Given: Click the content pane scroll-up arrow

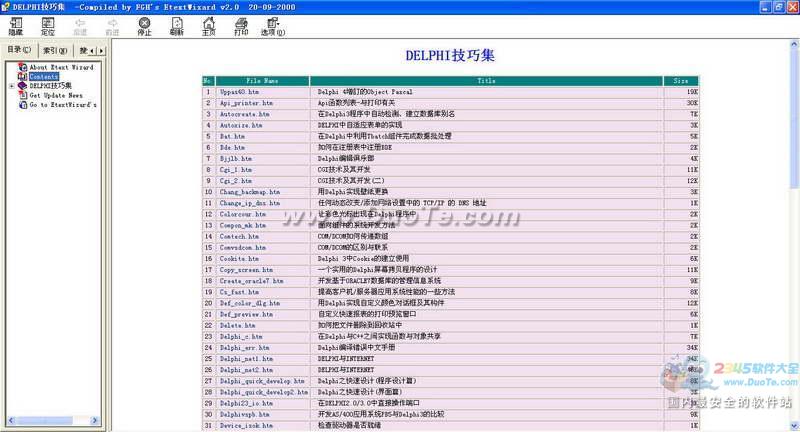Looking at the screenshot, I should [794, 44].
